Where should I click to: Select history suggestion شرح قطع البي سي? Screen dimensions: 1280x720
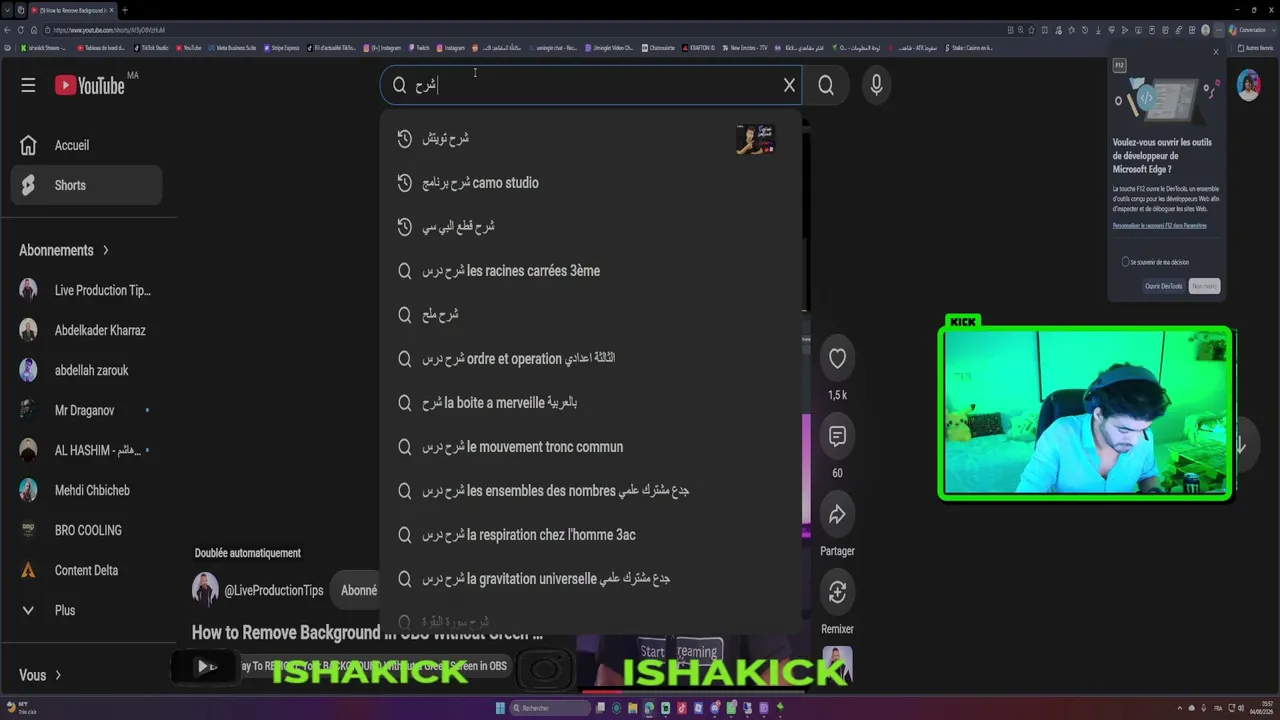(x=590, y=227)
